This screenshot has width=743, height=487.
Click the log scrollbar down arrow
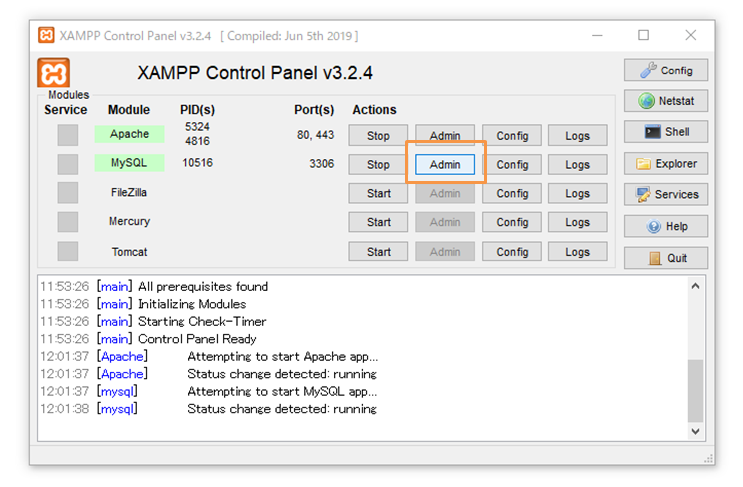tap(695, 431)
